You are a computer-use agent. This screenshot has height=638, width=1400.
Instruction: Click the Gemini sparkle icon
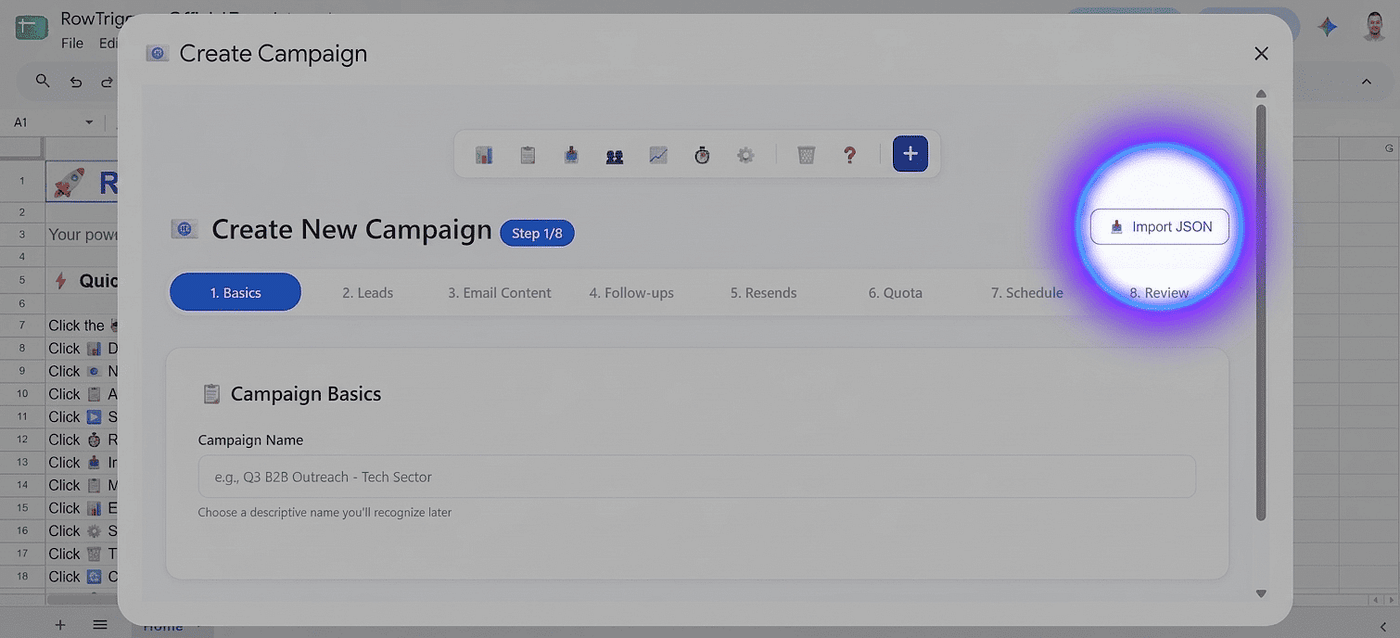click(x=1327, y=27)
